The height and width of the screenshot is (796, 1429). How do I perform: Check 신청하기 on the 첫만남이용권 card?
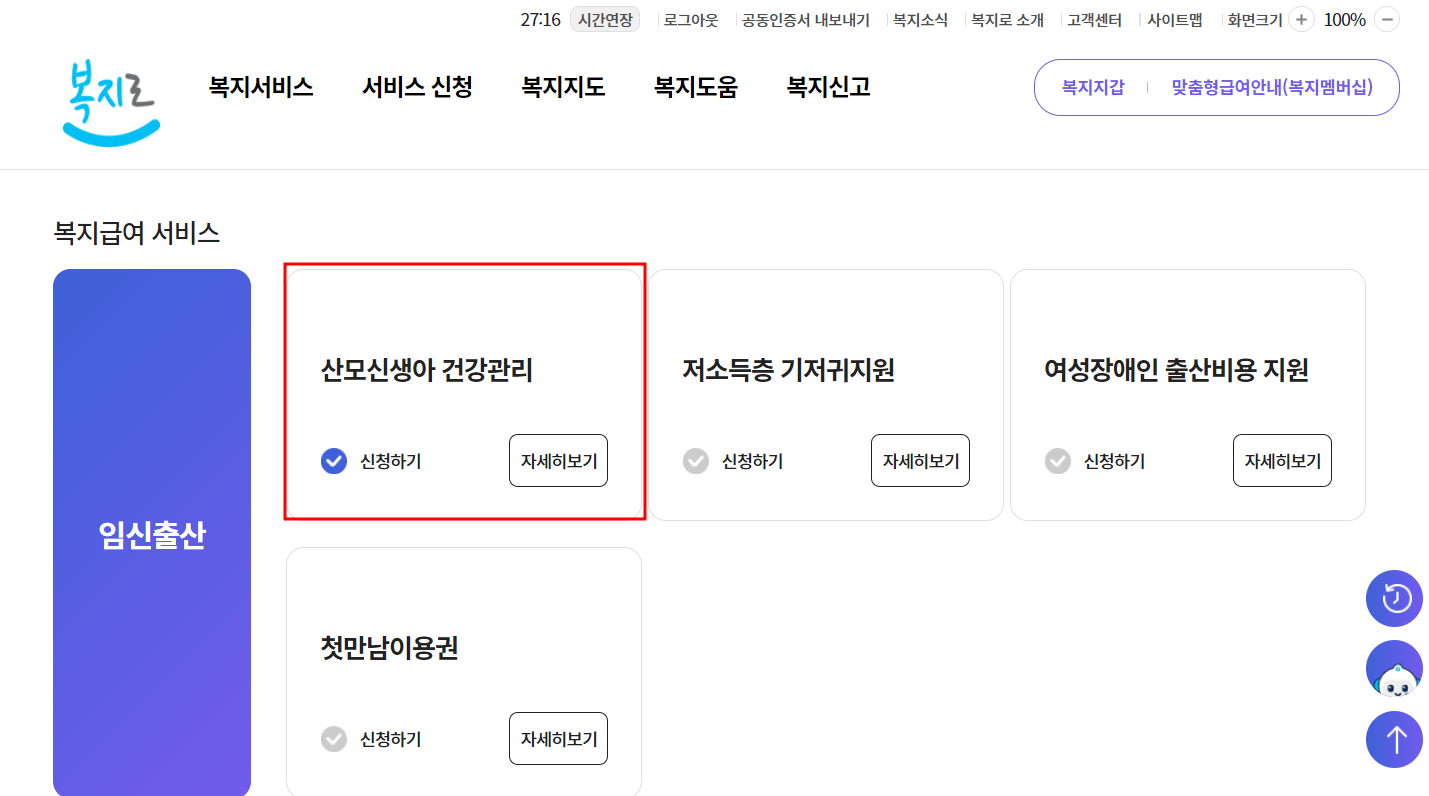pyautogui.click(x=333, y=739)
